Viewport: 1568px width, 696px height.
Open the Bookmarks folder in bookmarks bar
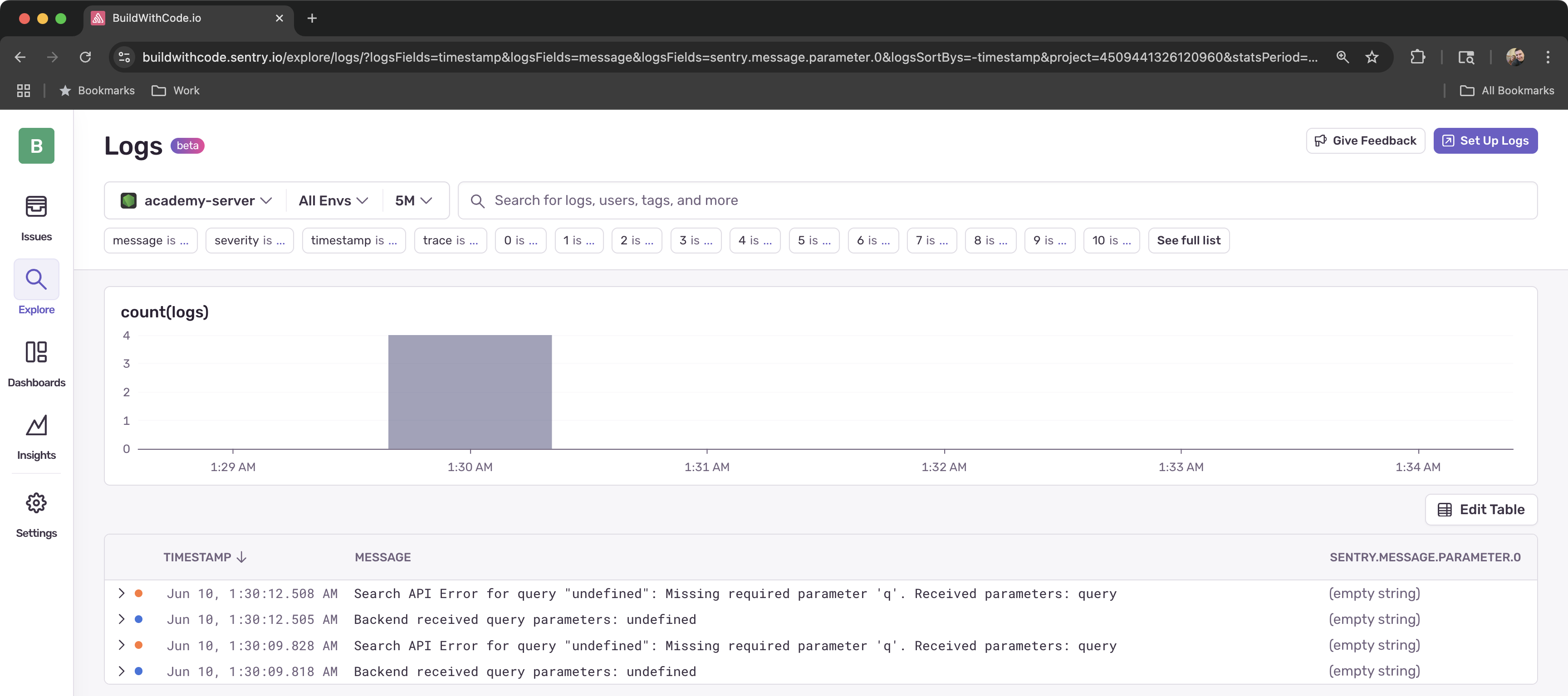tap(98, 91)
